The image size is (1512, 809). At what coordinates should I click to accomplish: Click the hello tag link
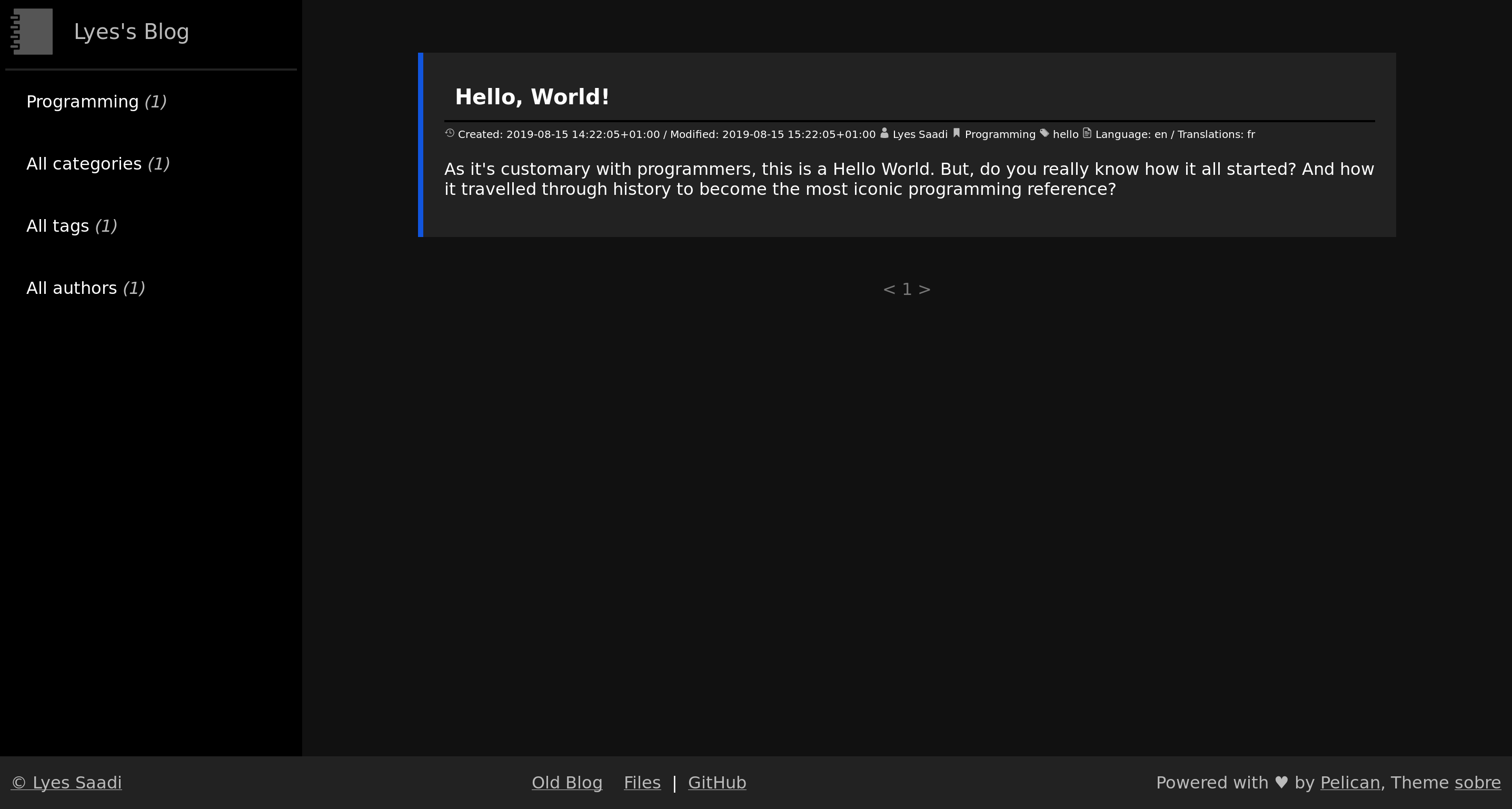pos(1066,134)
